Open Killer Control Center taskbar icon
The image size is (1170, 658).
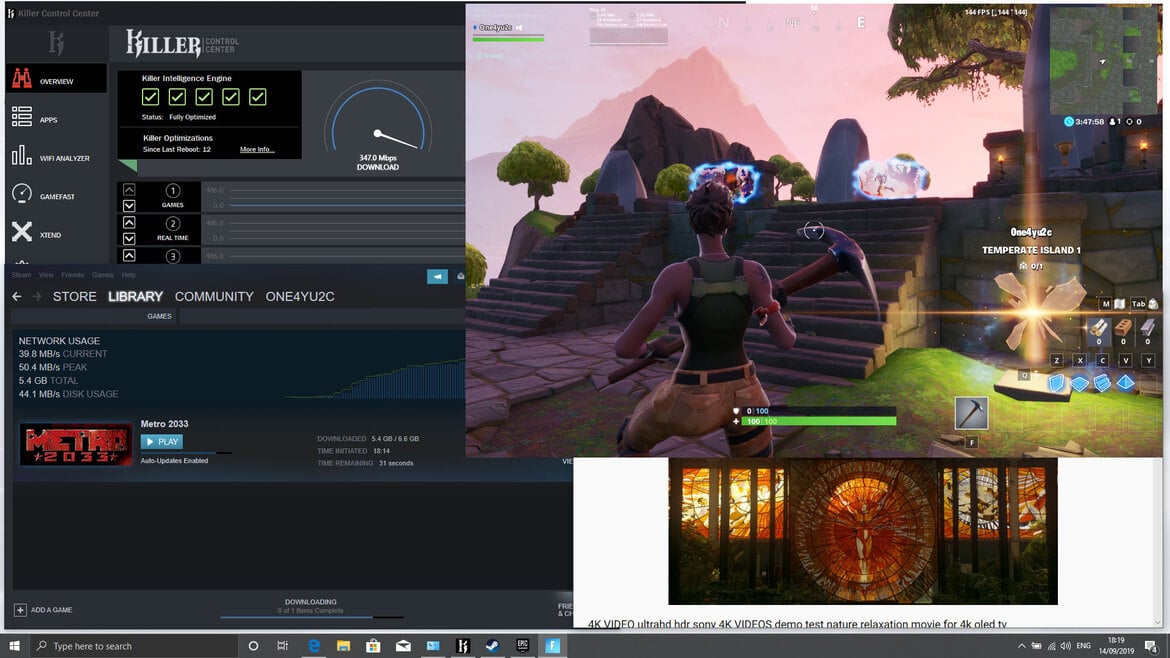(x=463, y=646)
